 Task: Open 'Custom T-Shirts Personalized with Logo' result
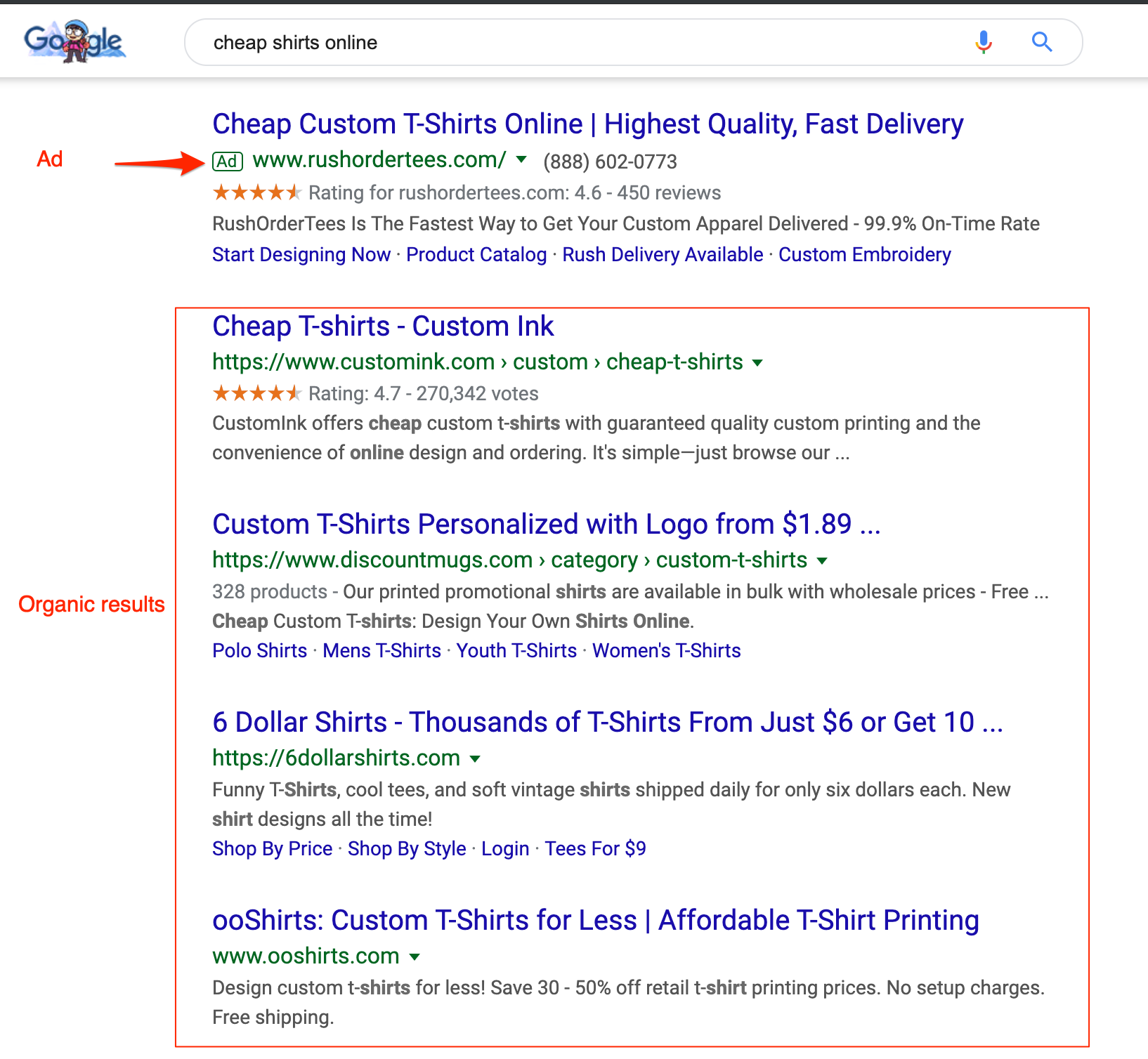tap(547, 525)
